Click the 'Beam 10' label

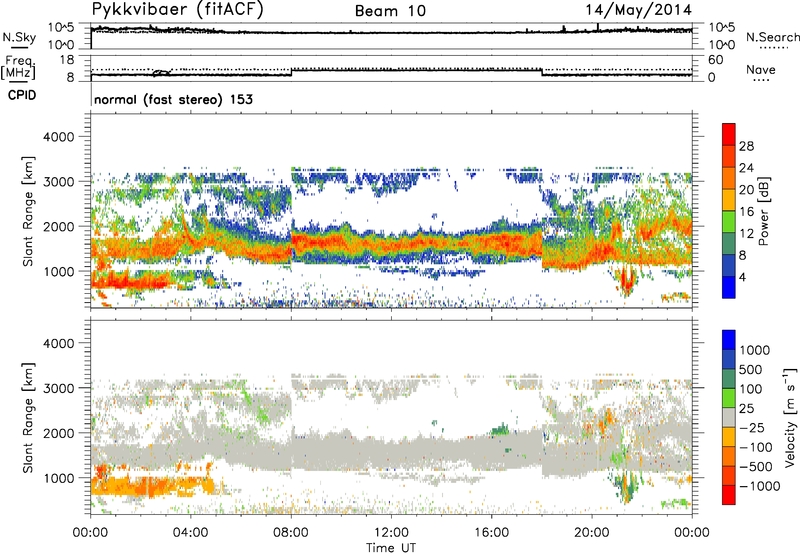point(390,11)
